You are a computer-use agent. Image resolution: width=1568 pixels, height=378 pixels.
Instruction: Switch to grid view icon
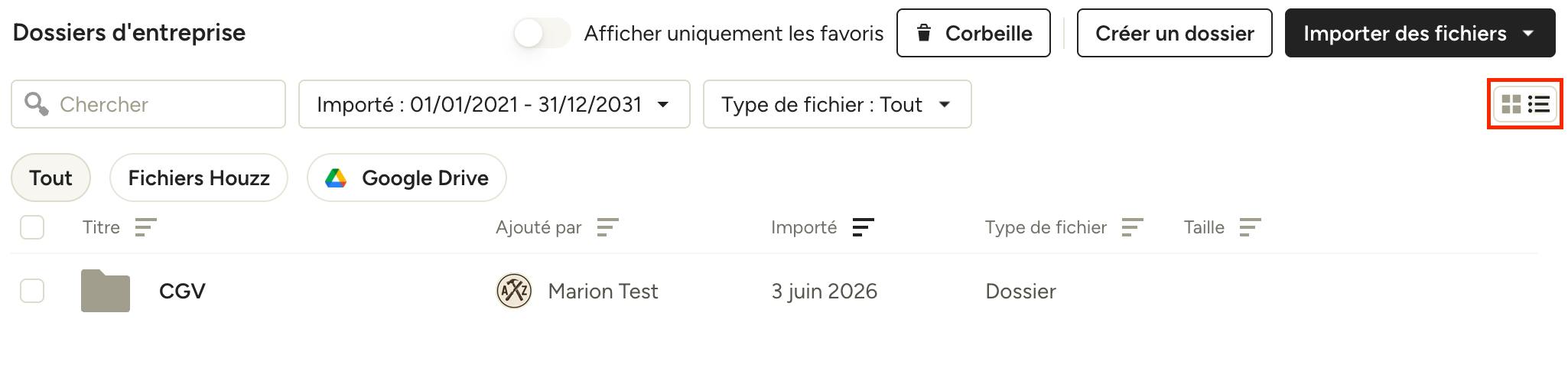tap(1511, 104)
